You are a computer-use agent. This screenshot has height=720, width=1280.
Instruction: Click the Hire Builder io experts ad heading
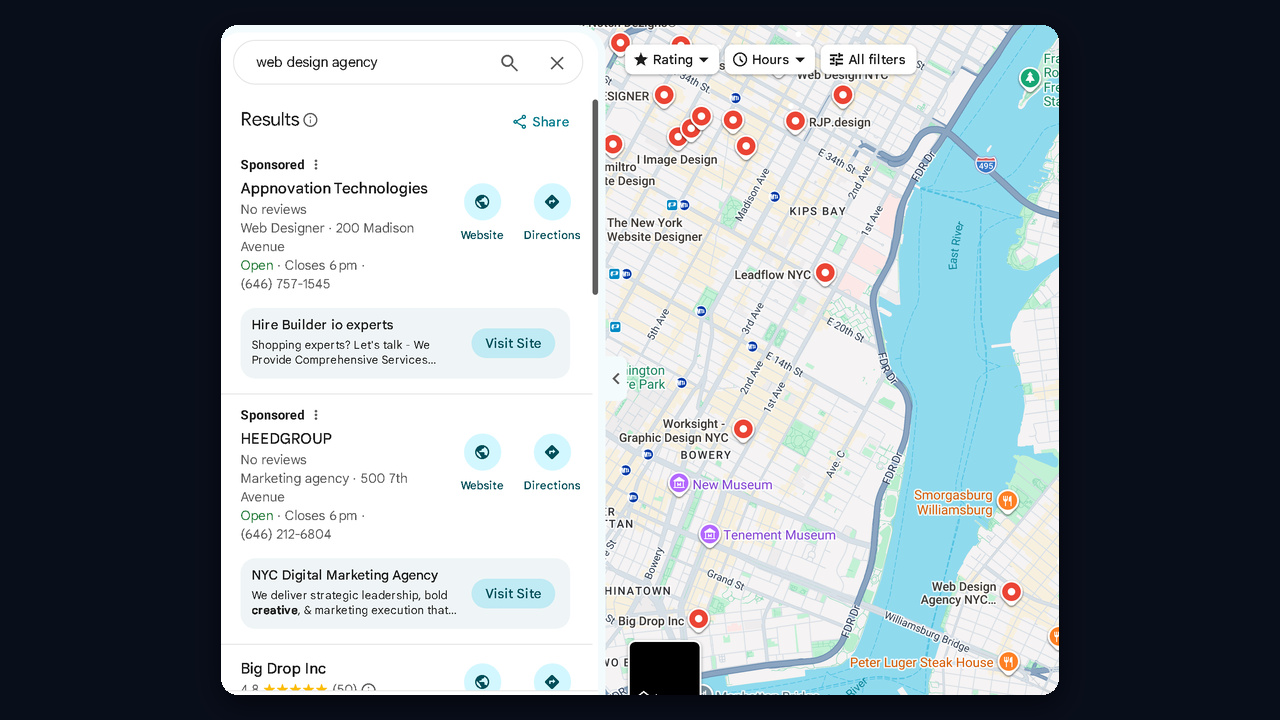(x=322, y=325)
